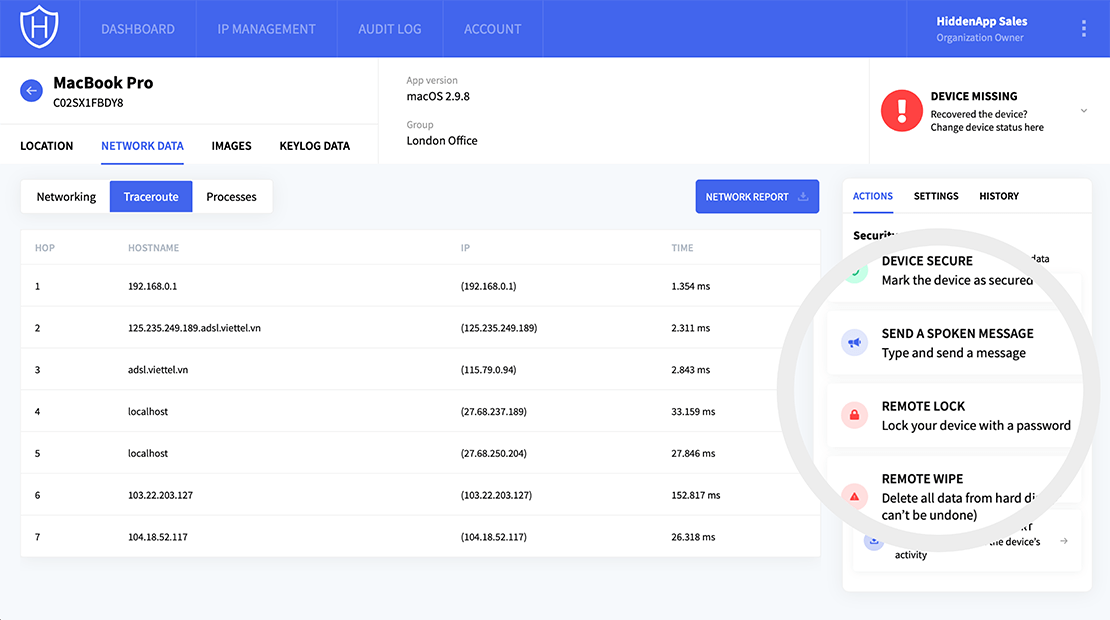The height and width of the screenshot is (620, 1110).
Task: Click time value 1.354 ms
Action: pyautogui.click(x=690, y=286)
